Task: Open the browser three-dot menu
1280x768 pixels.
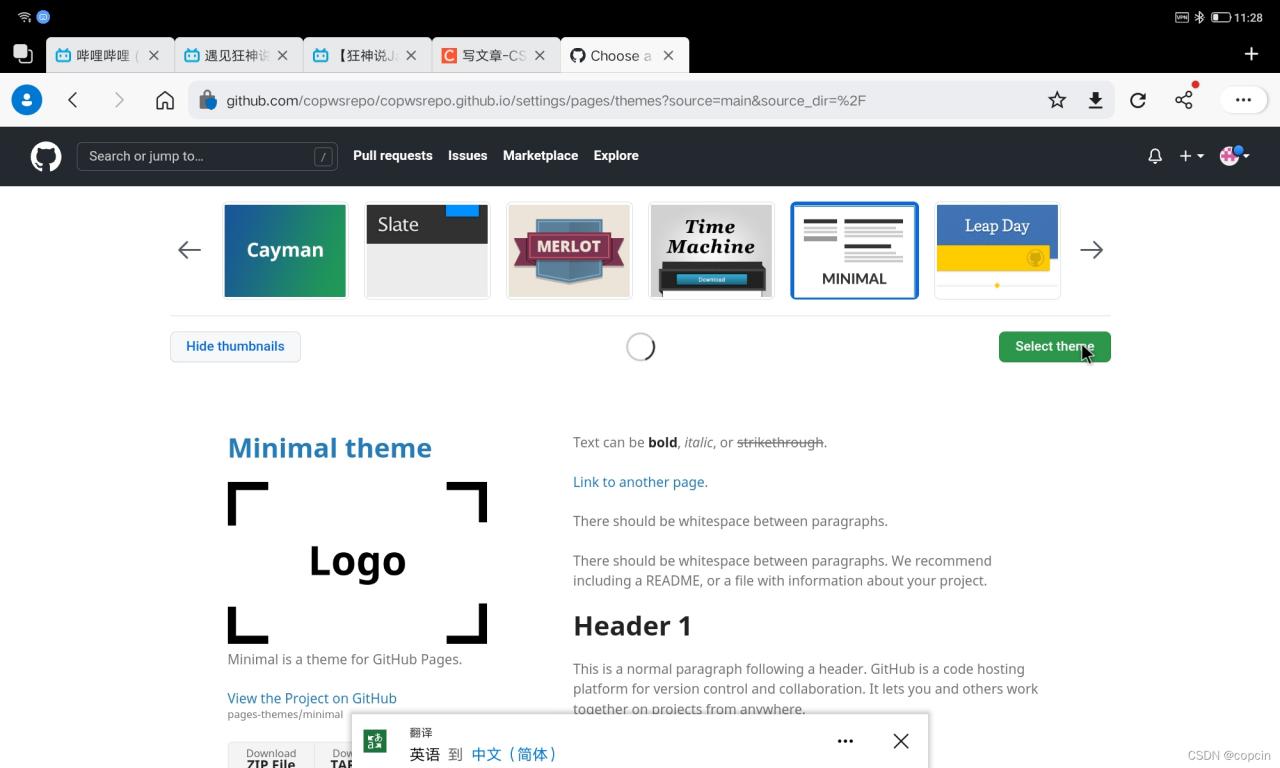Action: coord(1243,100)
